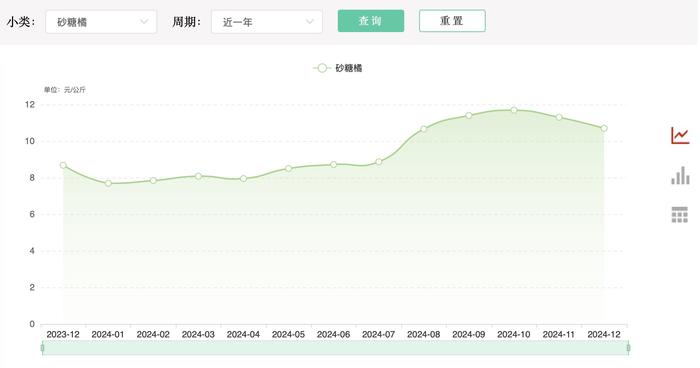Click the 2024-05 data point
Viewport: 700px width, 368px height.
pyautogui.click(x=288, y=168)
